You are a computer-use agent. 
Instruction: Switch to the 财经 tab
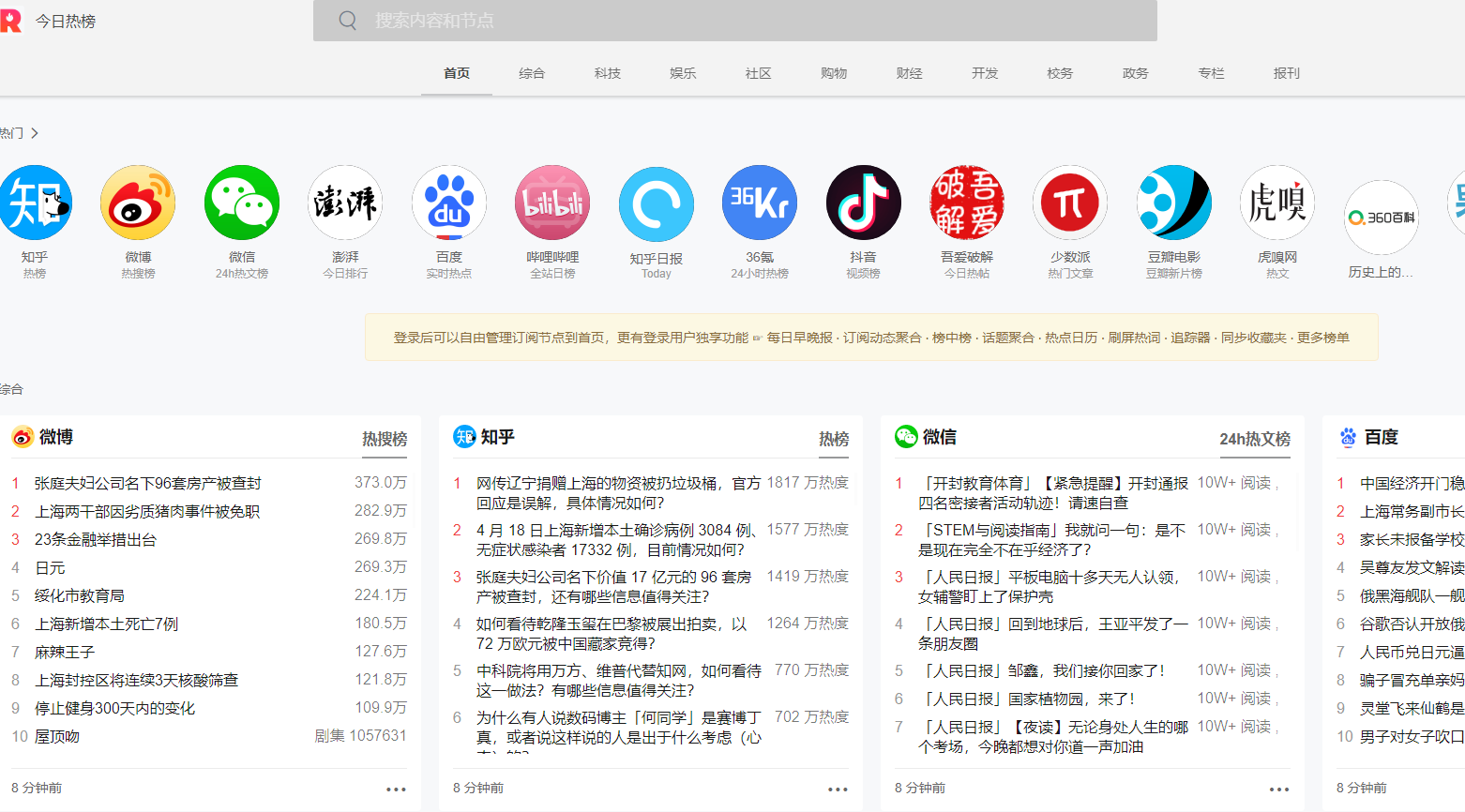(909, 73)
